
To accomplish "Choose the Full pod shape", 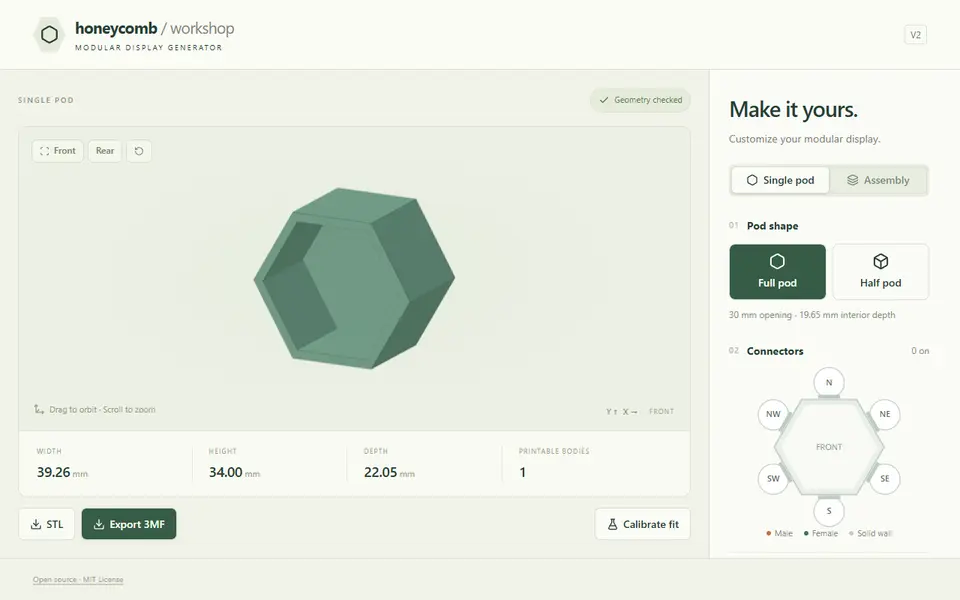I will [x=778, y=272].
